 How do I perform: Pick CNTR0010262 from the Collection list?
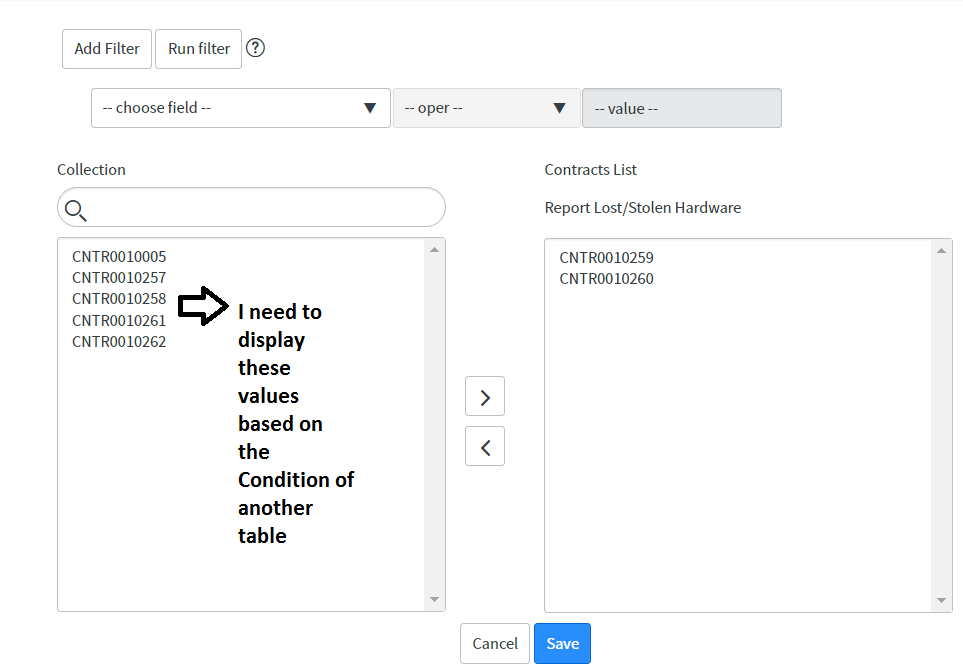(119, 341)
